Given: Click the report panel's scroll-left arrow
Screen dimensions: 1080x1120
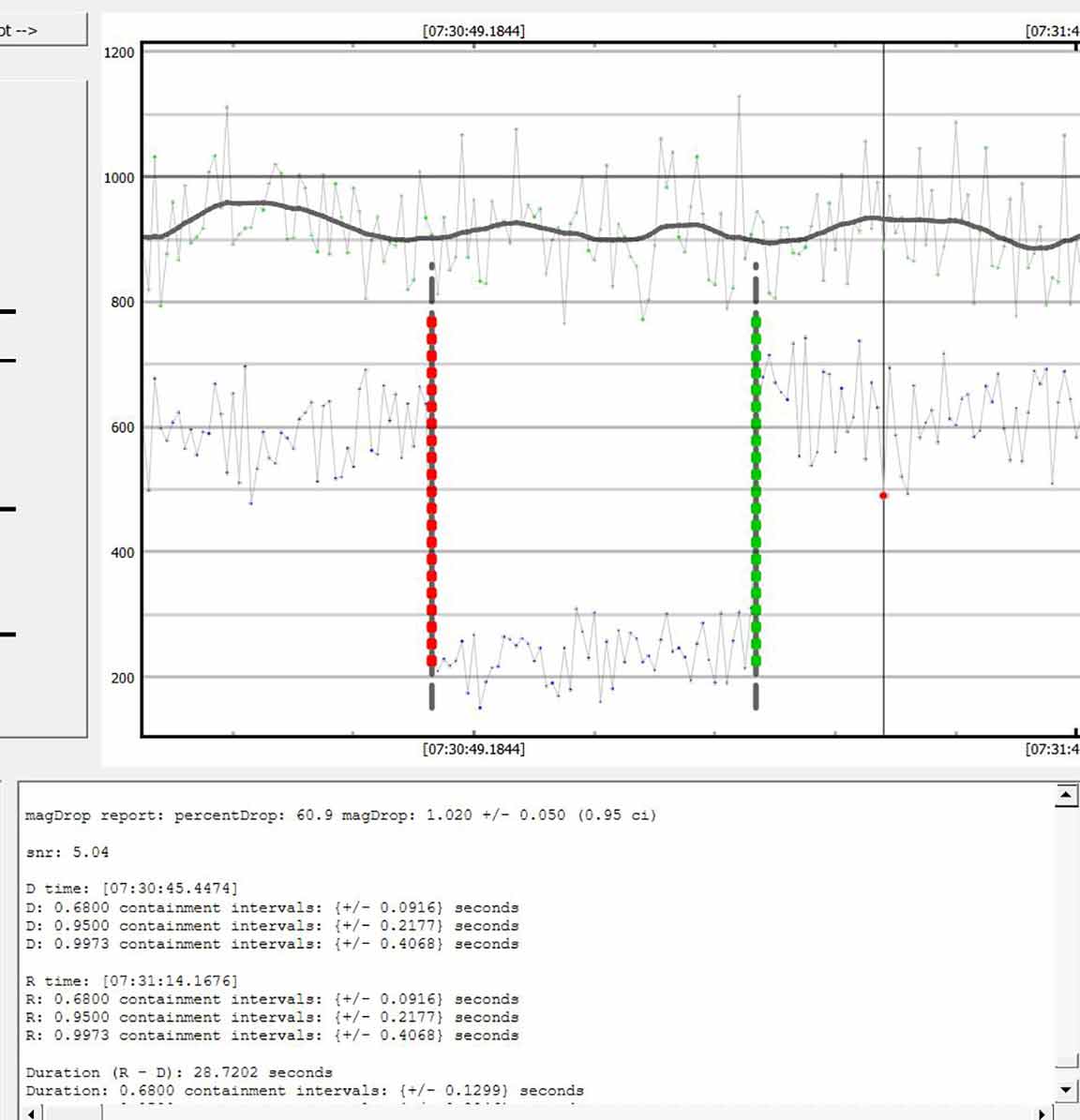Looking at the screenshot, I should pyautogui.click(x=32, y=1113).
